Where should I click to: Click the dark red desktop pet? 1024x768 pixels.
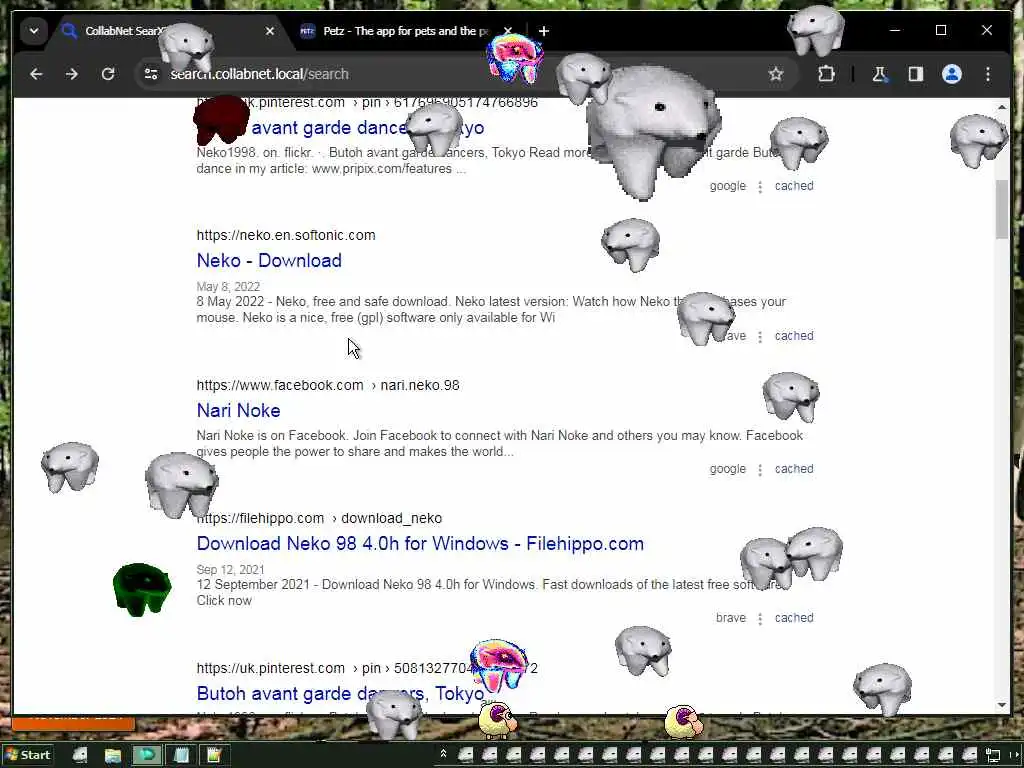pos(221,120)
